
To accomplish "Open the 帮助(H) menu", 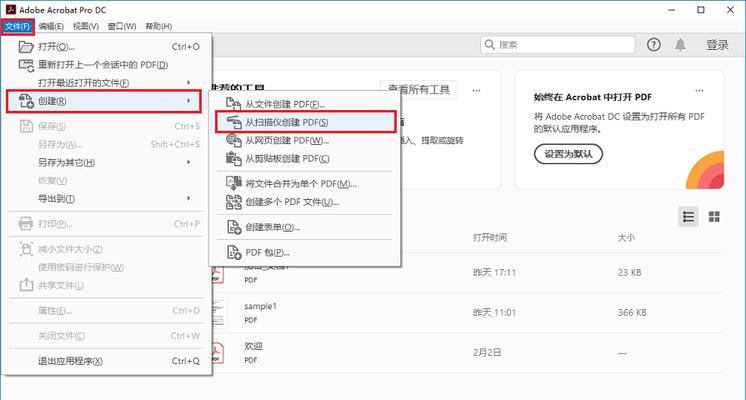I will tap(158, 27).
